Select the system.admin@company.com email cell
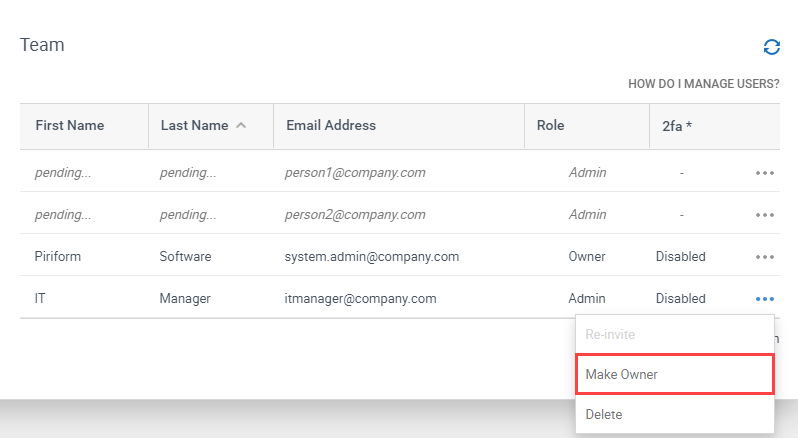This screenshot has width=798, height=440. [372, 256]
